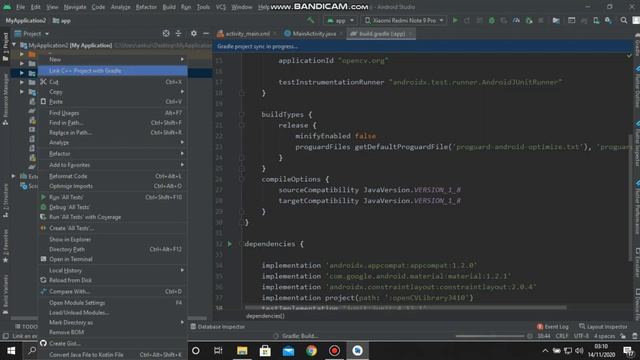This screenshot has width=640, height=360.
Task: Click the Windows Start button
Action: pos(11,351)
